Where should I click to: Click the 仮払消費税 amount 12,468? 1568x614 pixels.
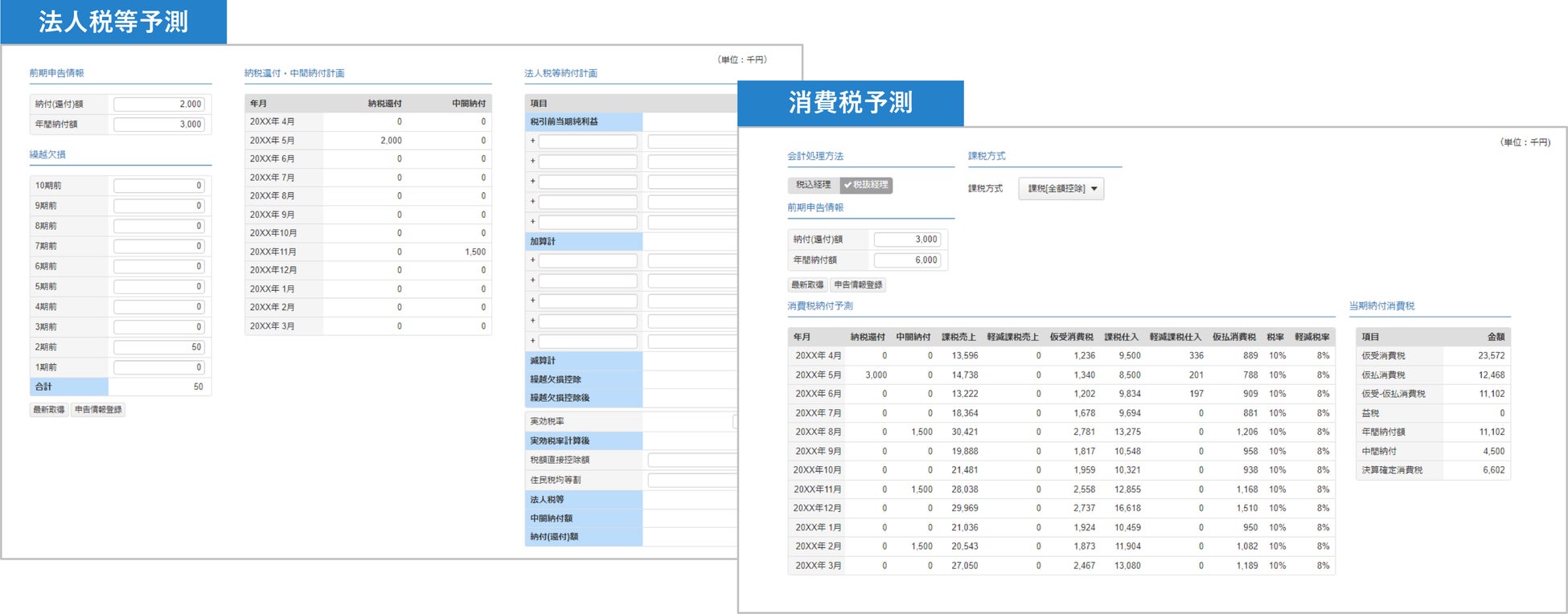click(1491, 375)
